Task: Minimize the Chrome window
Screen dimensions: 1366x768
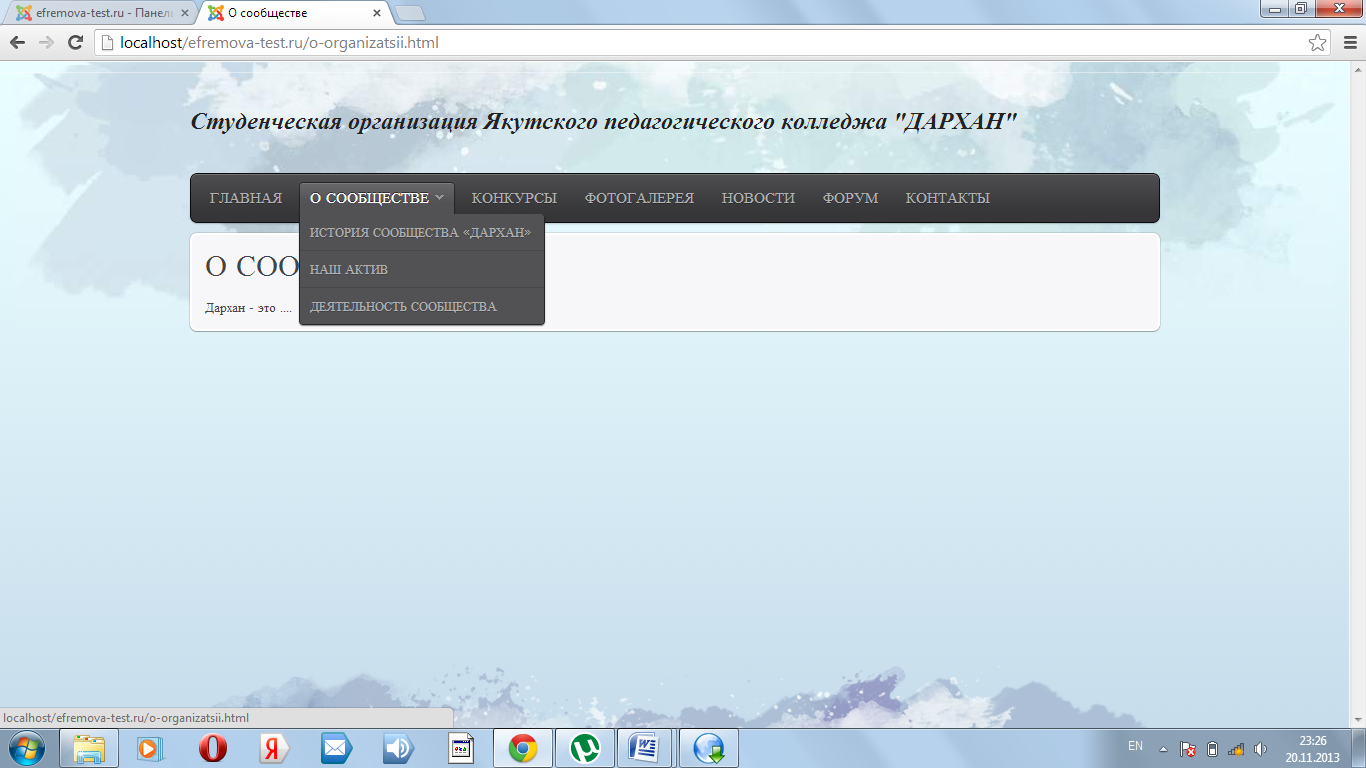Action: click(1274, 9)
